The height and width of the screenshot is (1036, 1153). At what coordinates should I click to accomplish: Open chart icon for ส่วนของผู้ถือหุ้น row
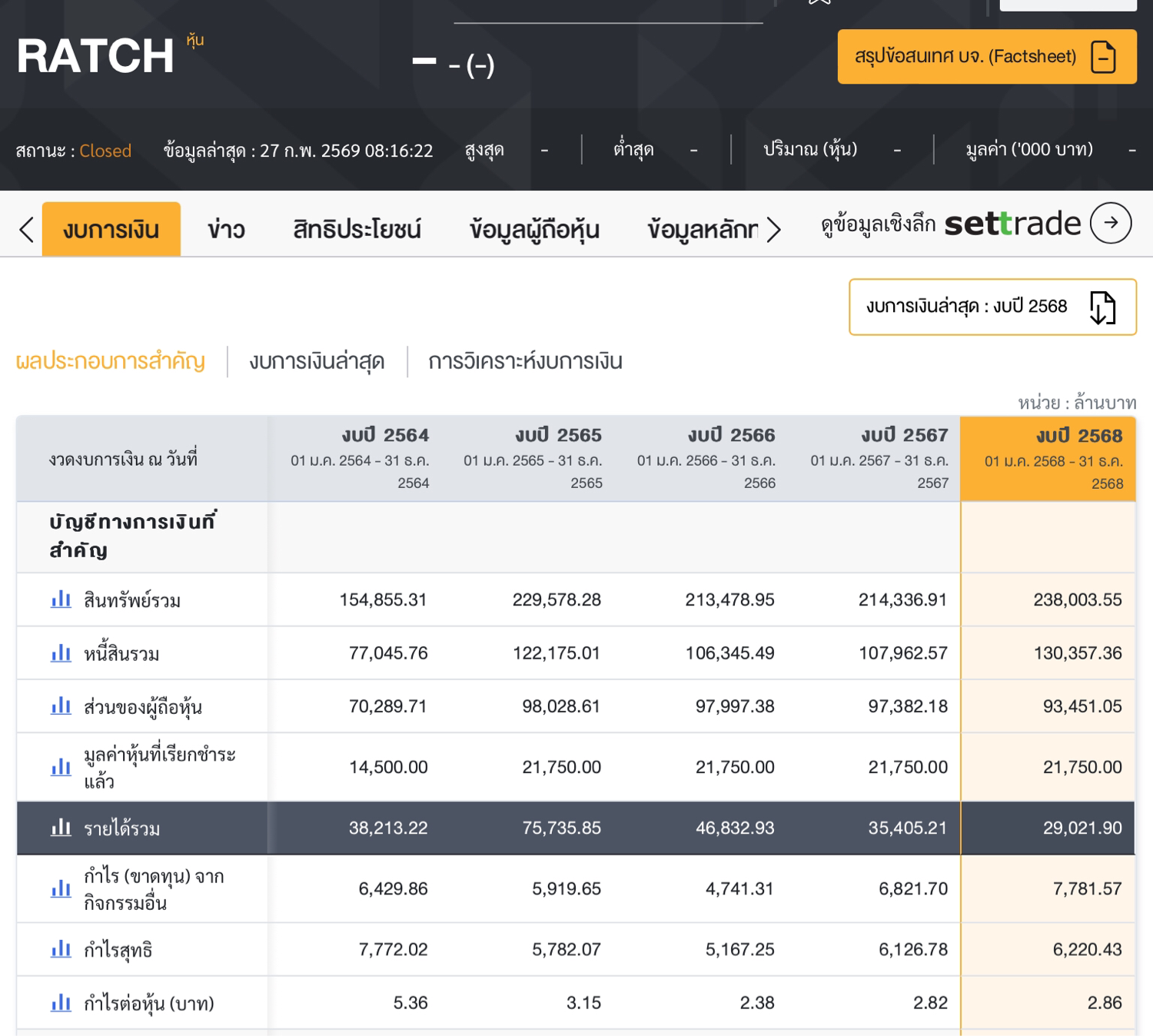(61, 706)
